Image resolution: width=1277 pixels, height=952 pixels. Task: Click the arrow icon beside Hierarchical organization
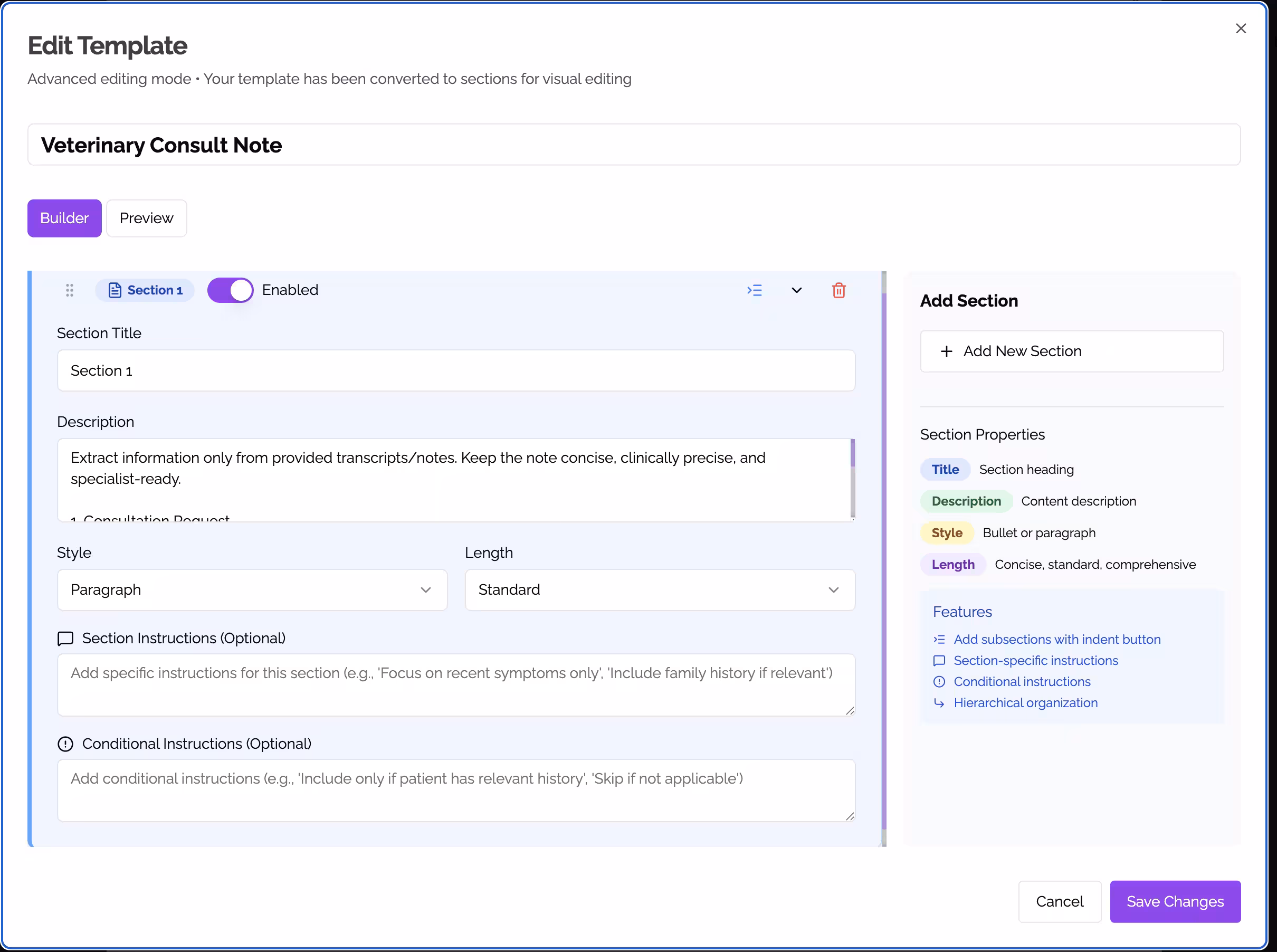(x=939, y=703)
